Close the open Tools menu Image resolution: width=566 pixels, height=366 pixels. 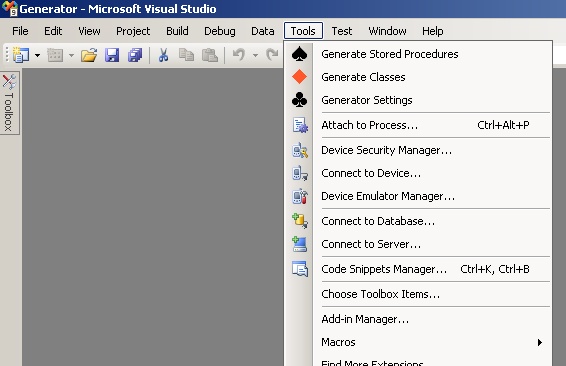click(x=303, y=31)
